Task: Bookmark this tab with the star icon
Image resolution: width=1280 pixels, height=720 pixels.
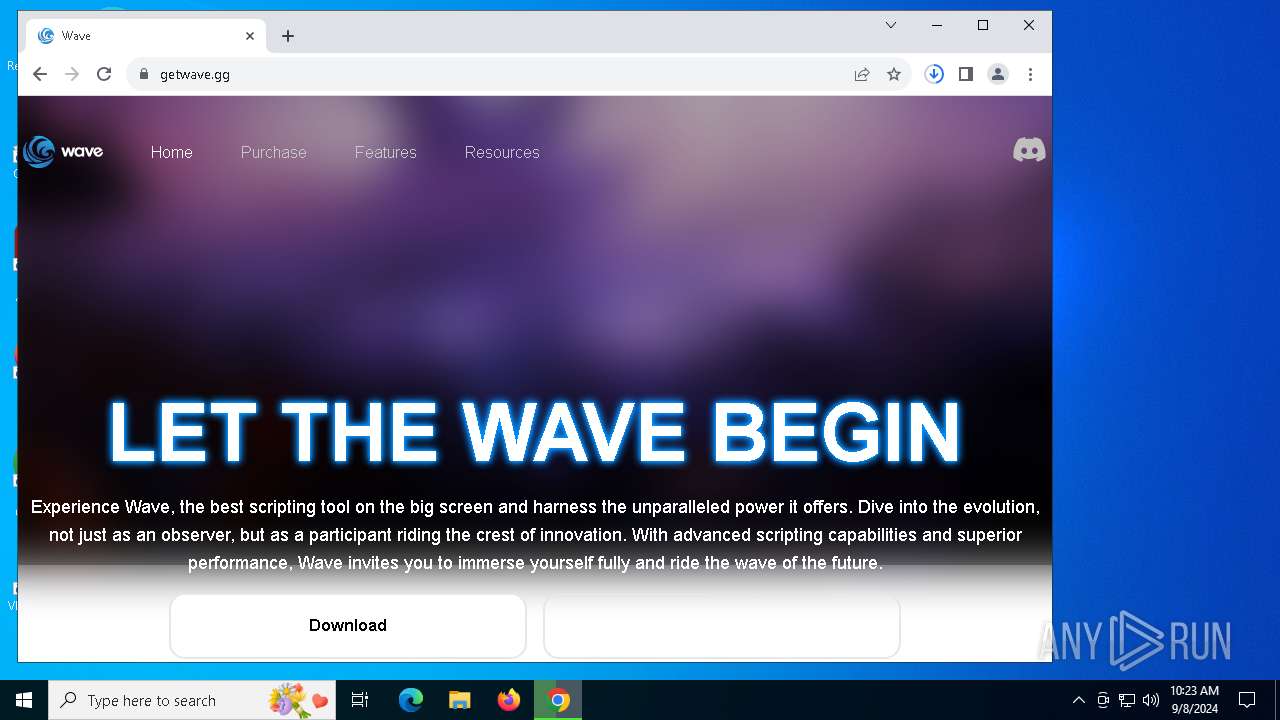Action: [x=894, y=74]
